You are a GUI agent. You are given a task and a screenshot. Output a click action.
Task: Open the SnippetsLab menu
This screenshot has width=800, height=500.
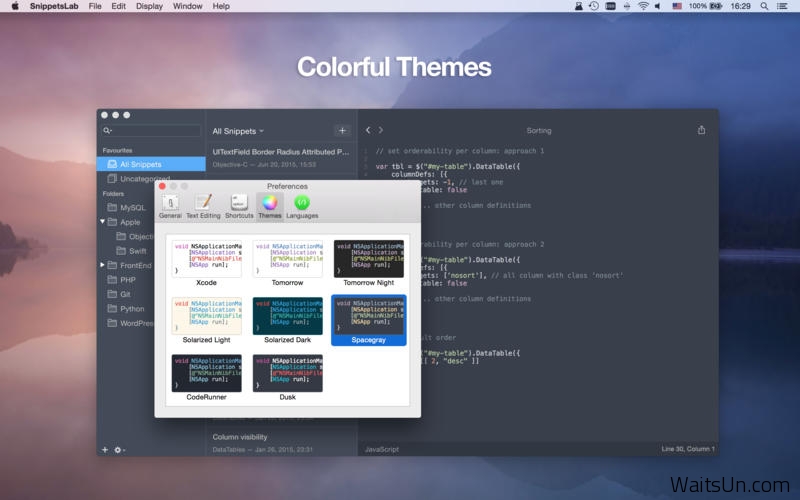[x=54, y=6]
